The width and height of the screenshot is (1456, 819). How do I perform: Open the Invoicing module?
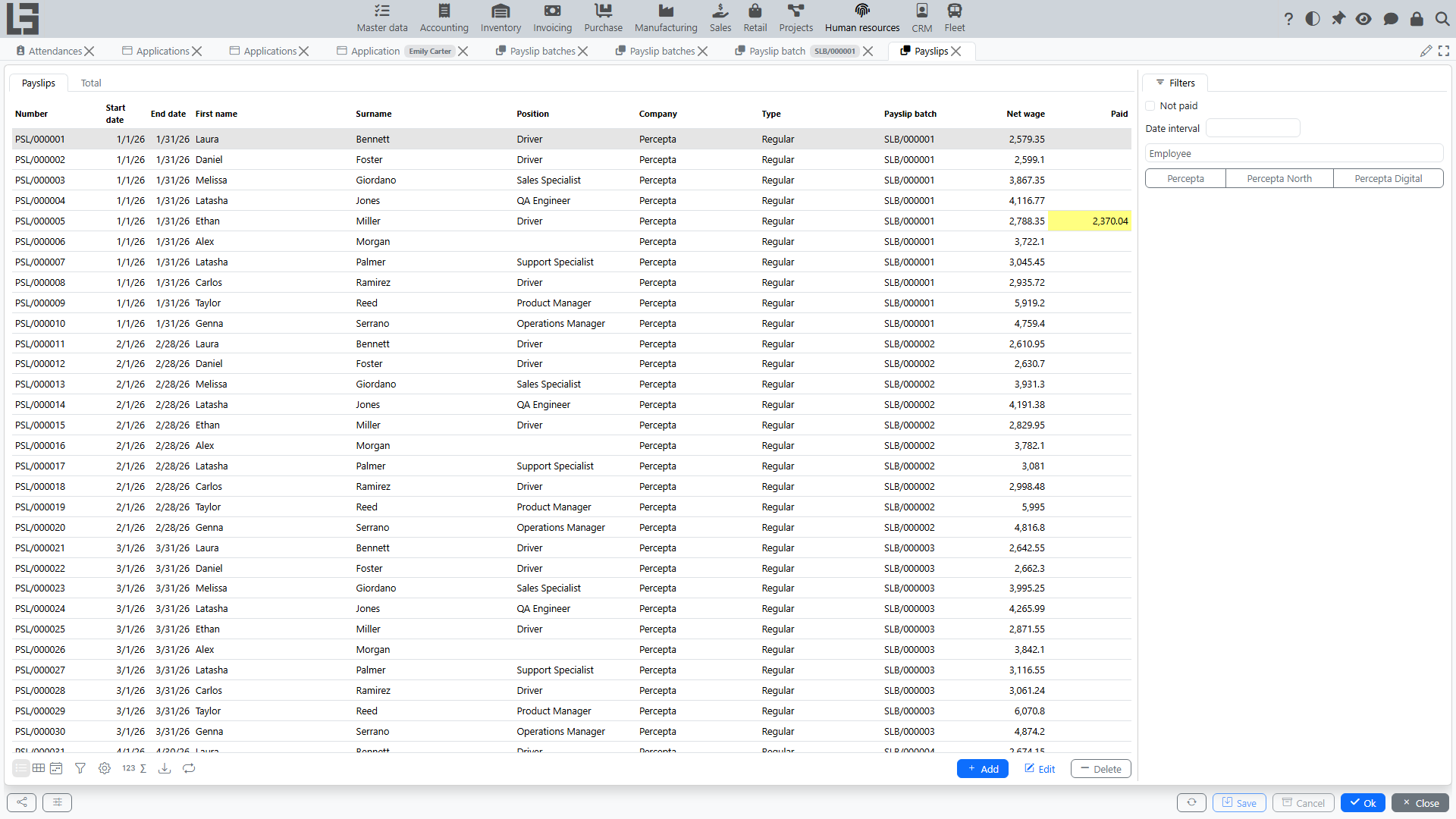coord(552,18)
